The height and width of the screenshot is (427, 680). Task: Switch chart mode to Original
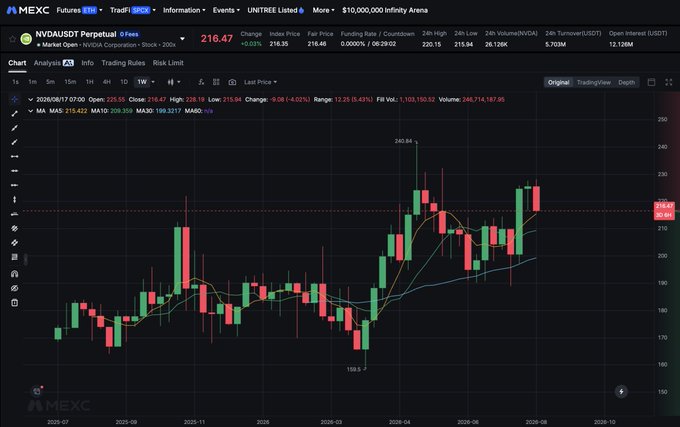pos(558,82)
